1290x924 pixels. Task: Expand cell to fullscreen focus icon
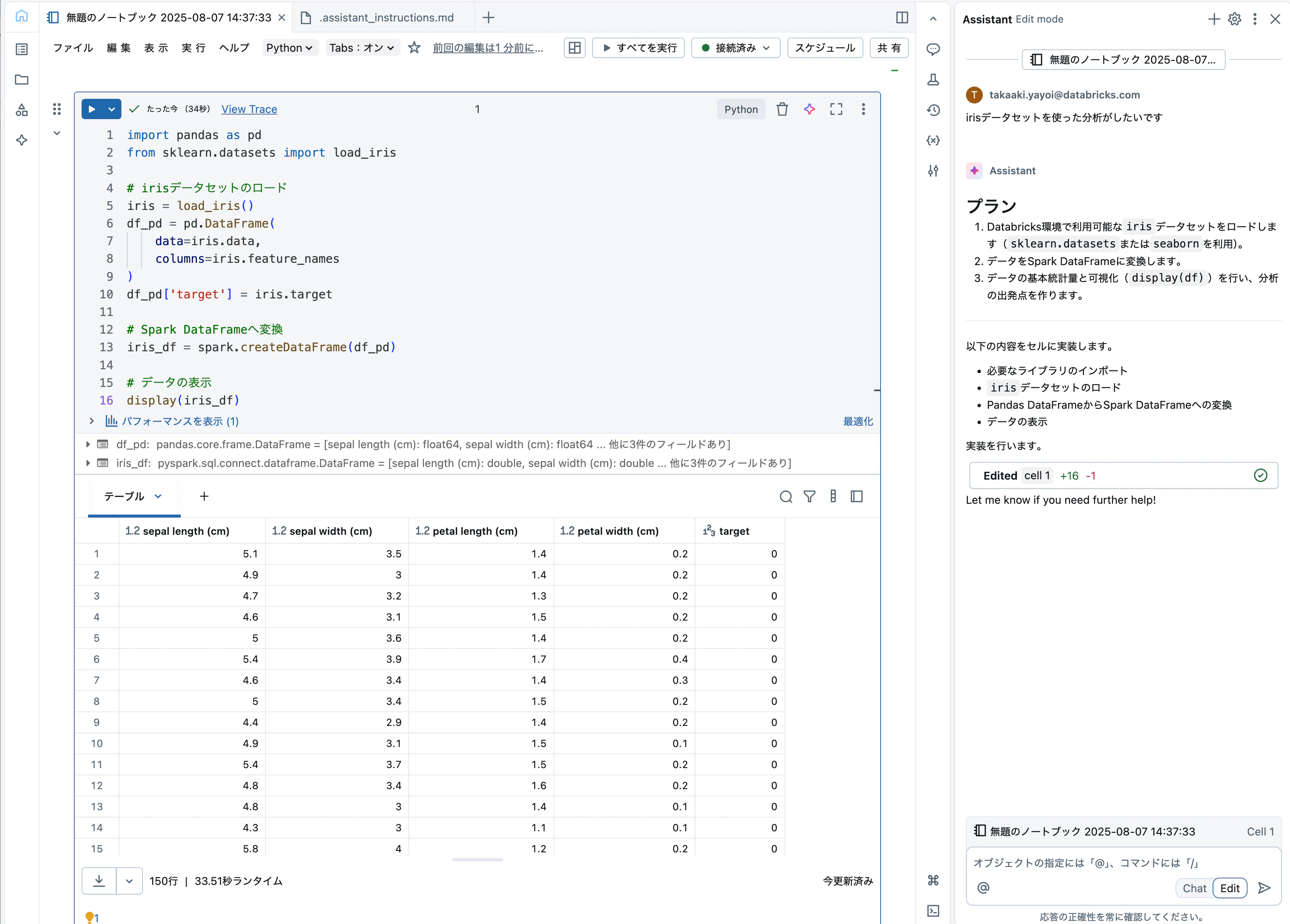pyautogui.click(x=836, y=109)
